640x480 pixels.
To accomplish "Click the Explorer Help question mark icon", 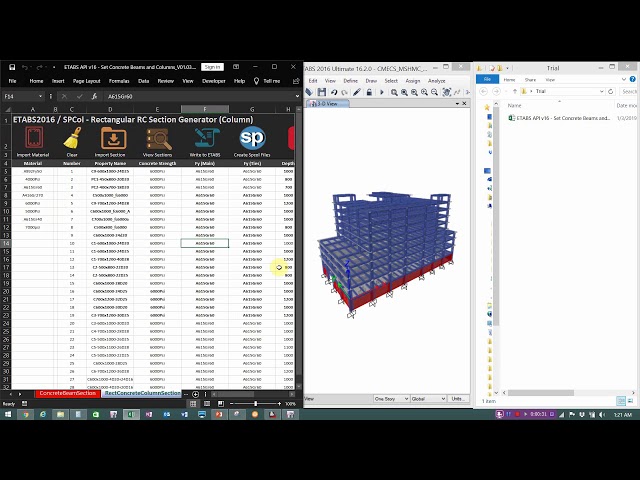I will point(633,79).
